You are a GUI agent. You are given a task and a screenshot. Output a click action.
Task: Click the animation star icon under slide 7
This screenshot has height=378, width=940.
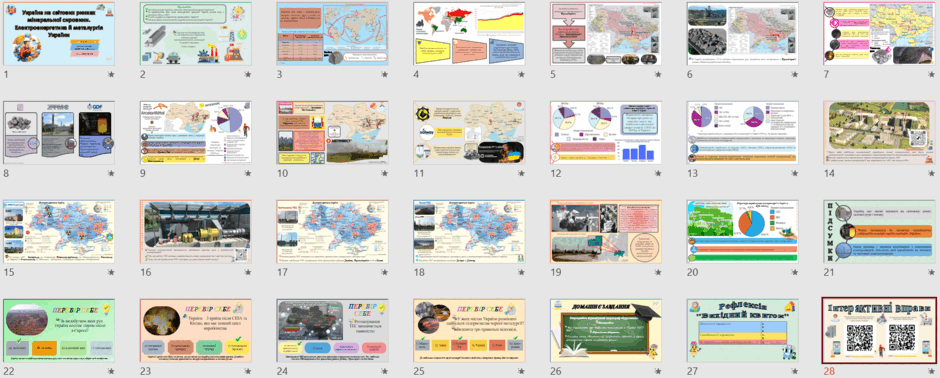click(931, 74)
